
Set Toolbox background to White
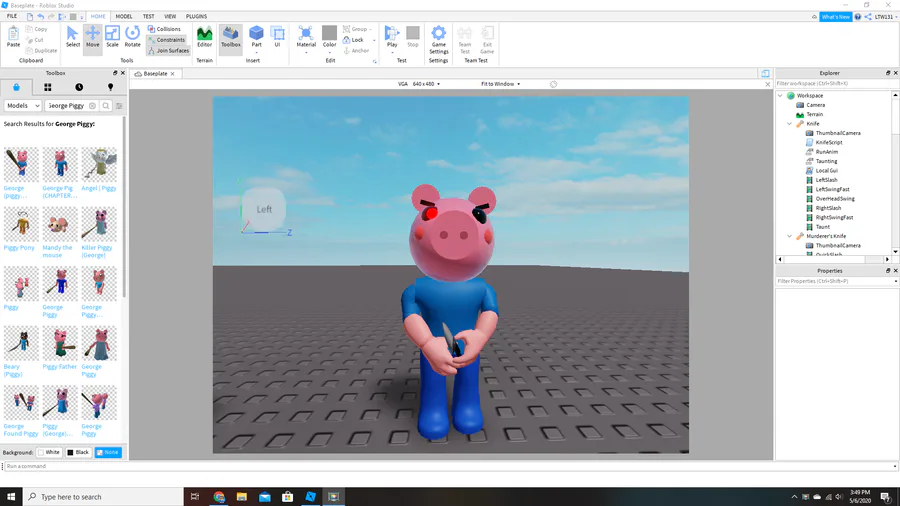pos(49,452)
